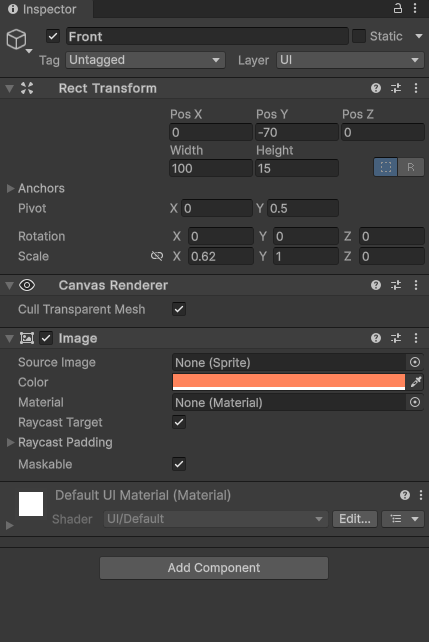Open the Inspector panel kebab menu
Image resolution: width=429 pixels, height=642 pixels.
pos(415,8)
